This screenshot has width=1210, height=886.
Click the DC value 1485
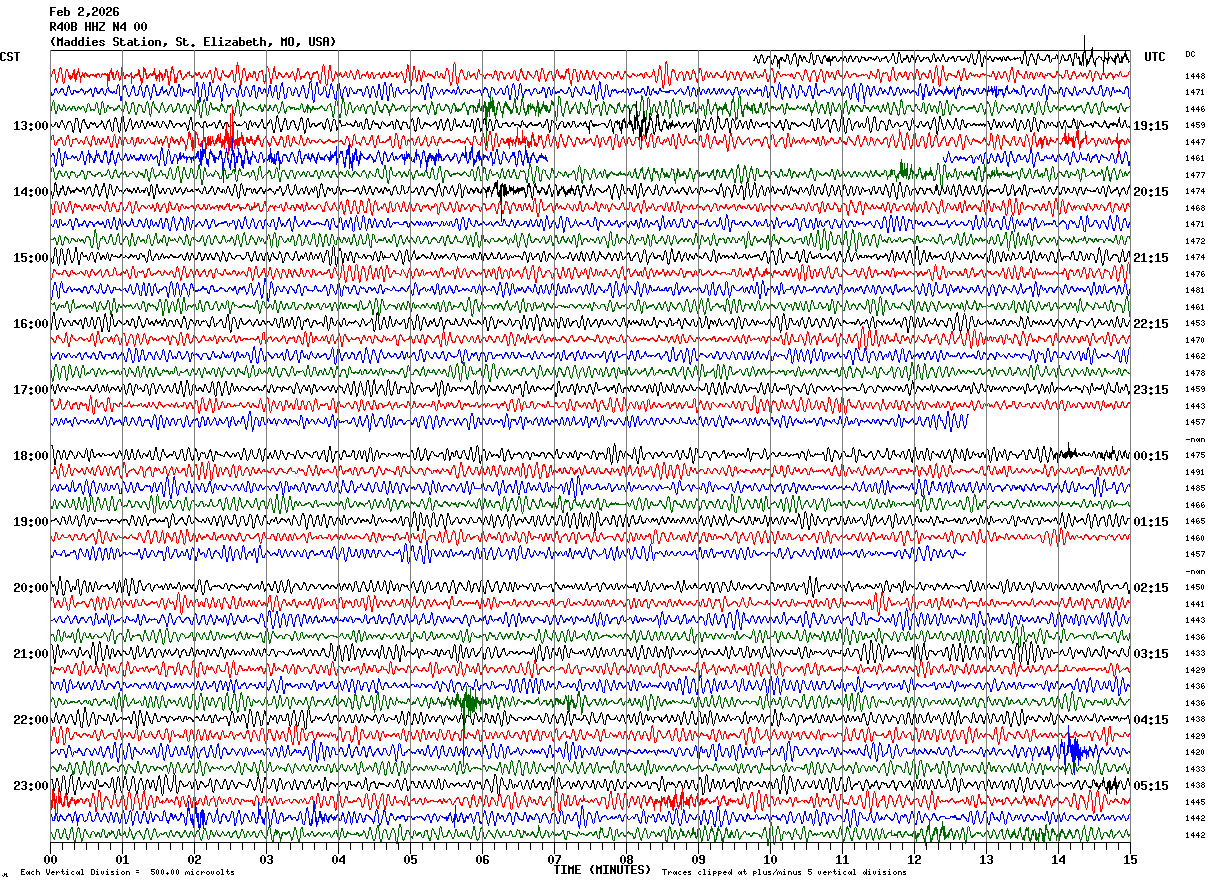pos(1194,489)
